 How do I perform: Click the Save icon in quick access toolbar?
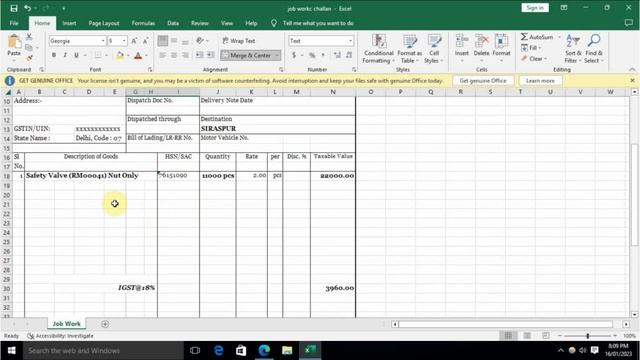14,8
